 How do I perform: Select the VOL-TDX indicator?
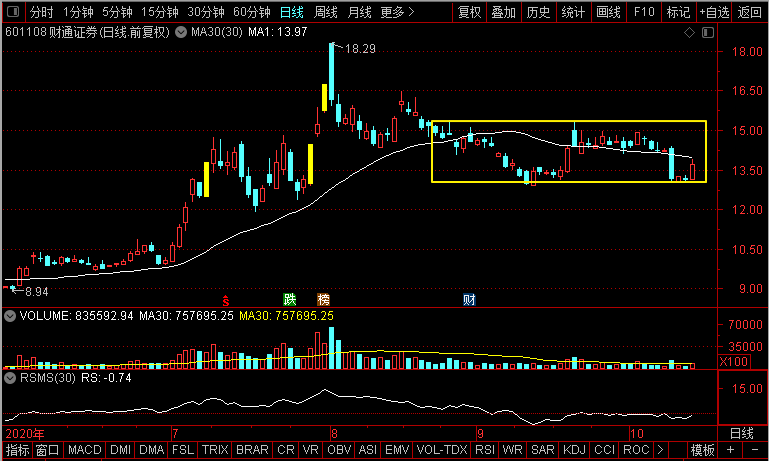(x=442, y=450)
